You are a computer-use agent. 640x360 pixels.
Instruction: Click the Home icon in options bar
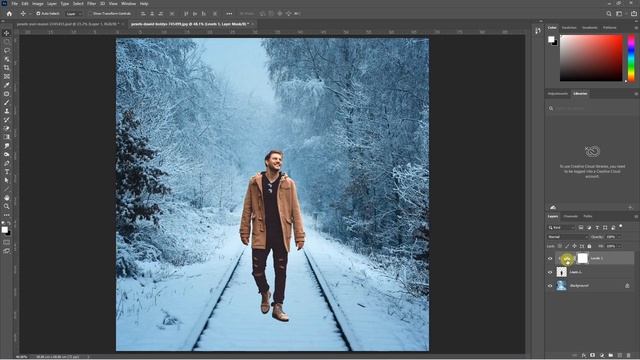click(9, 13)
